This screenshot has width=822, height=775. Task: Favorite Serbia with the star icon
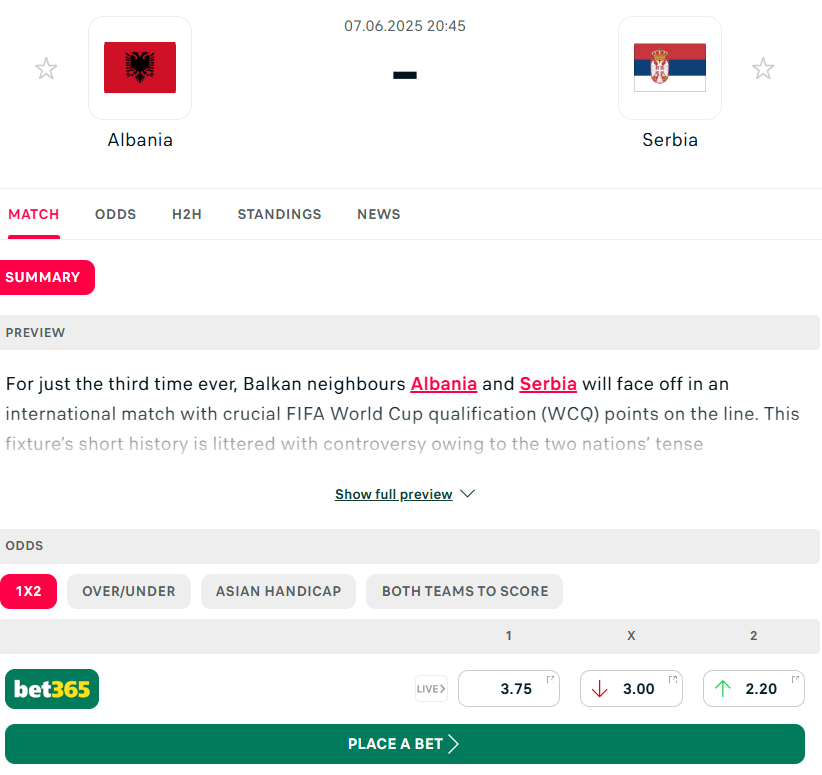point(763,69)
